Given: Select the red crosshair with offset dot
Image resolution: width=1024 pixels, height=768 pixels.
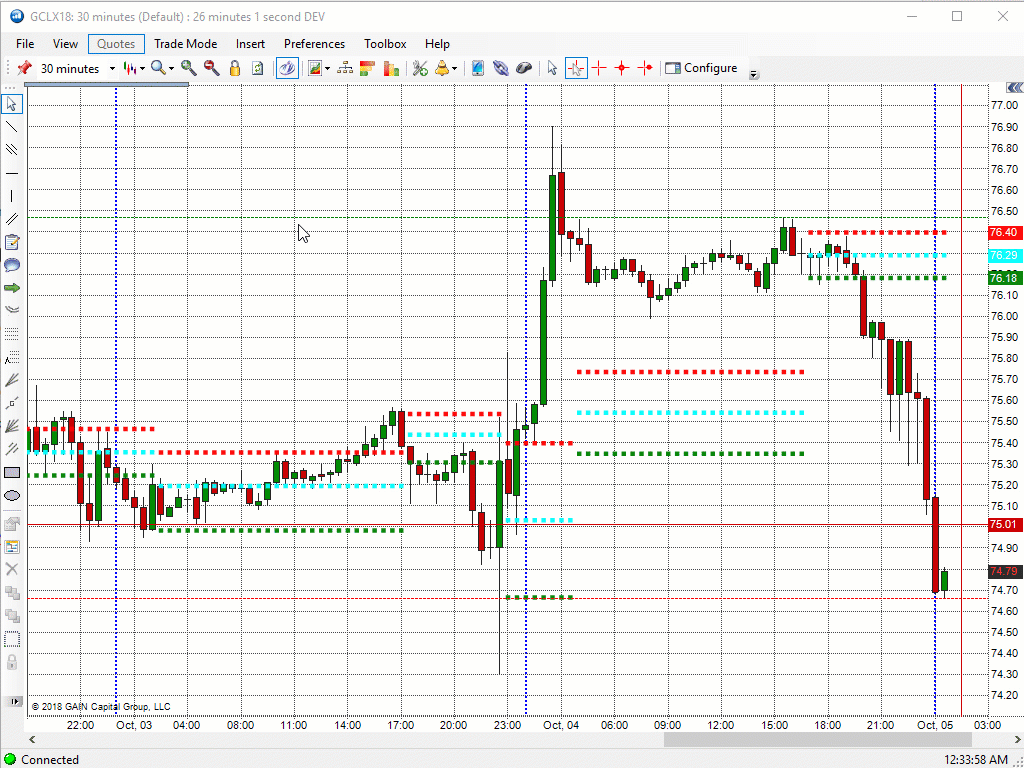Looking at the screenshot, I should [x=645, y=68].
